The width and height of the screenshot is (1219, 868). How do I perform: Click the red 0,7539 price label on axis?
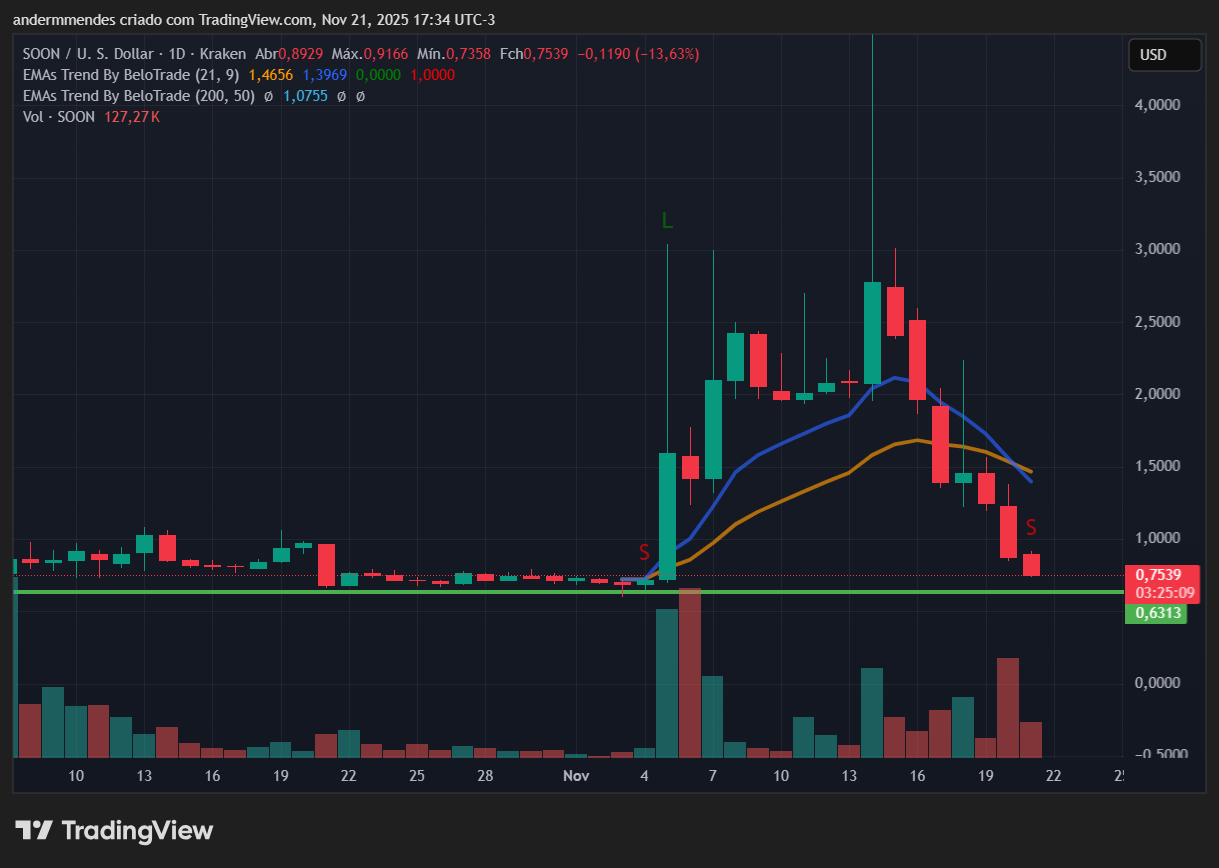coord(1156,575)
